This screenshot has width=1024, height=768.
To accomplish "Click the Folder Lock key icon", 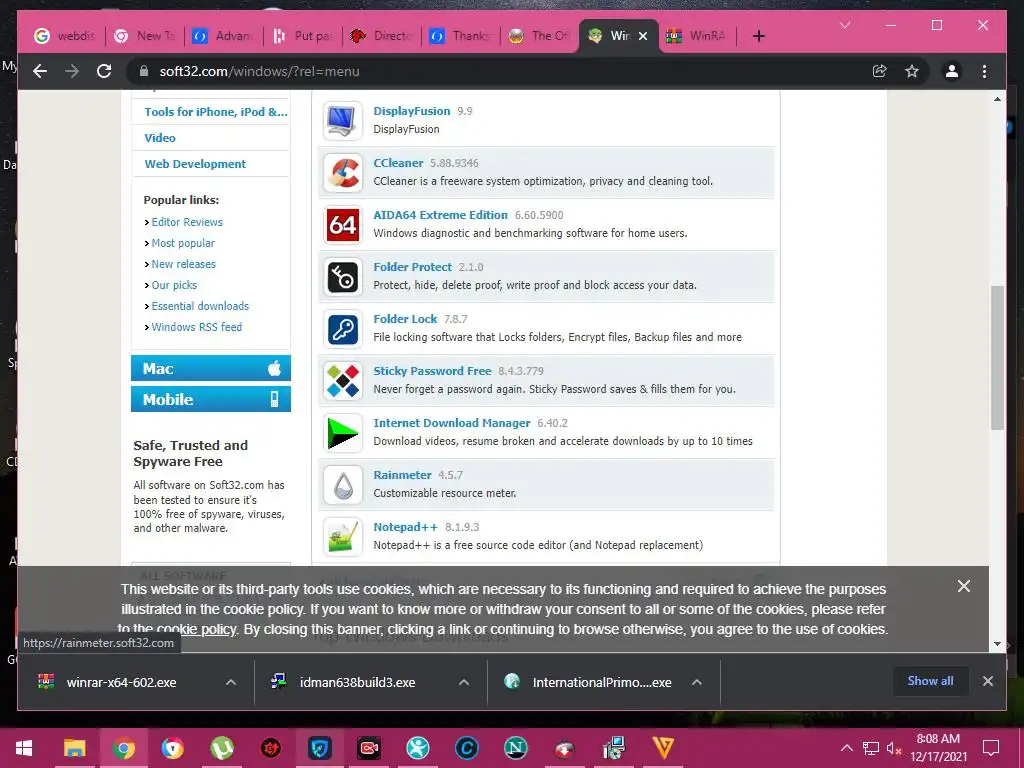I will [x=342, y=329].
